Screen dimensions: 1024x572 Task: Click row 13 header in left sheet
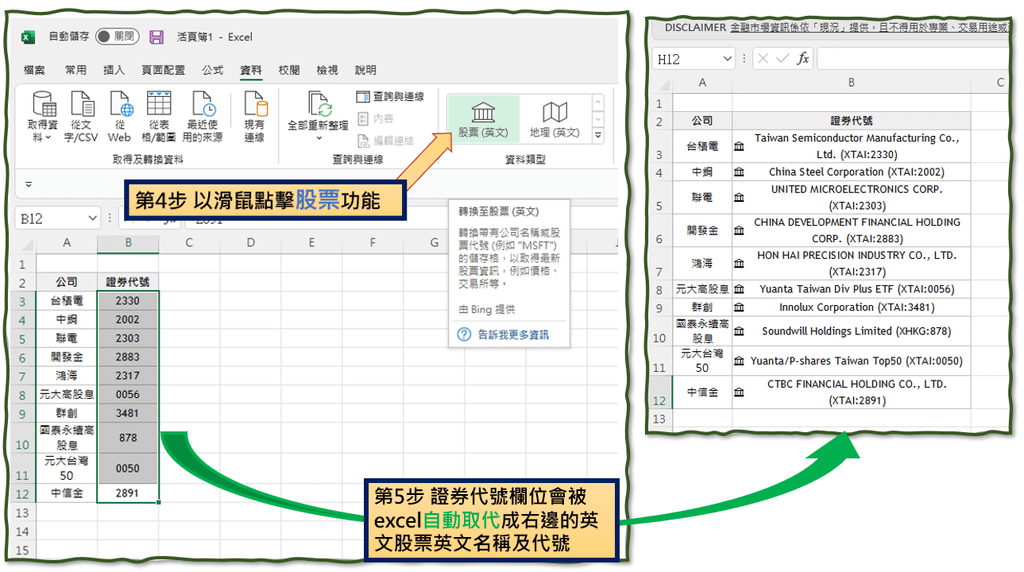(24, 513)
